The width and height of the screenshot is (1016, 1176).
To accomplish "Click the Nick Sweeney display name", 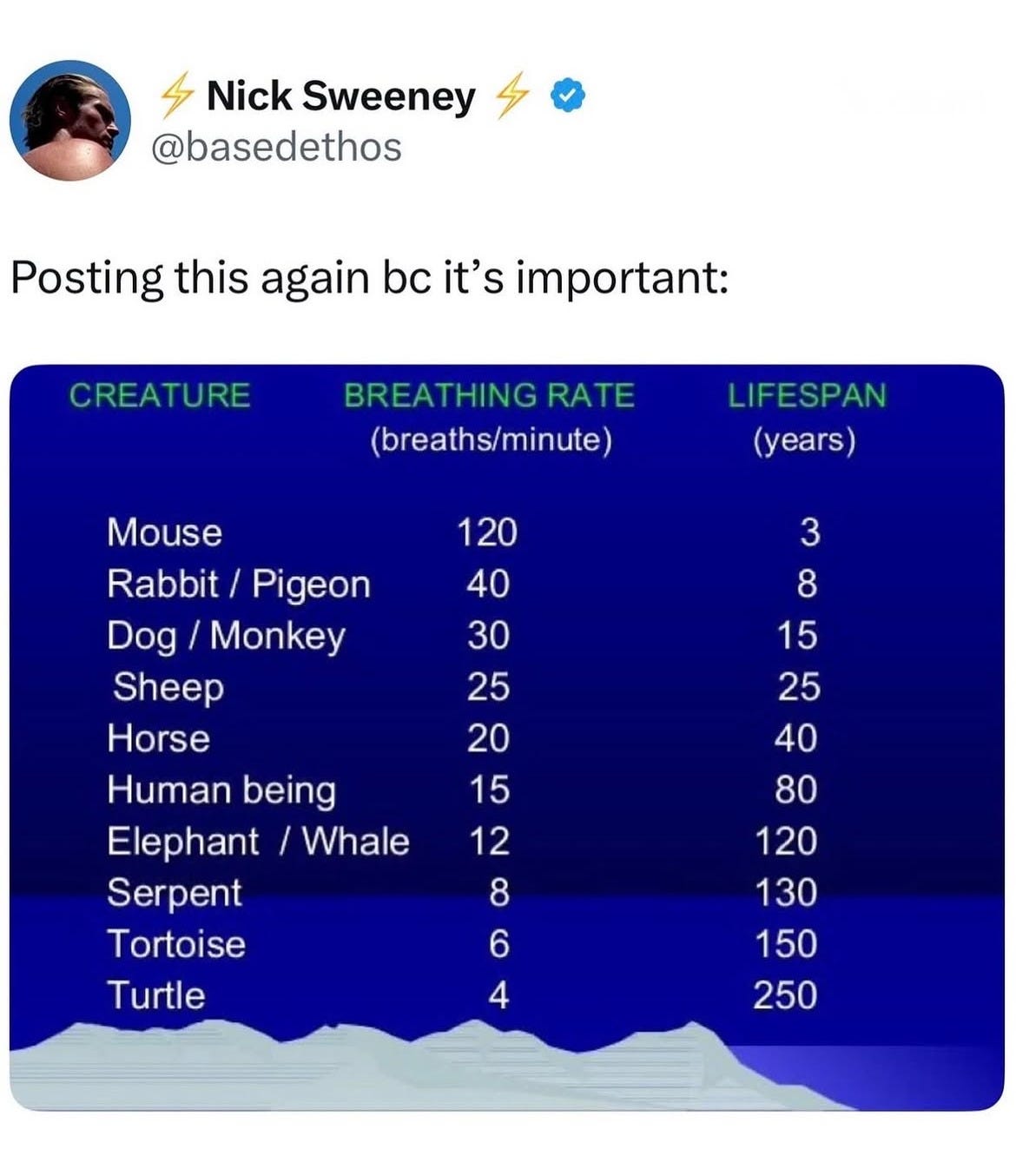I will coord(341,96).
